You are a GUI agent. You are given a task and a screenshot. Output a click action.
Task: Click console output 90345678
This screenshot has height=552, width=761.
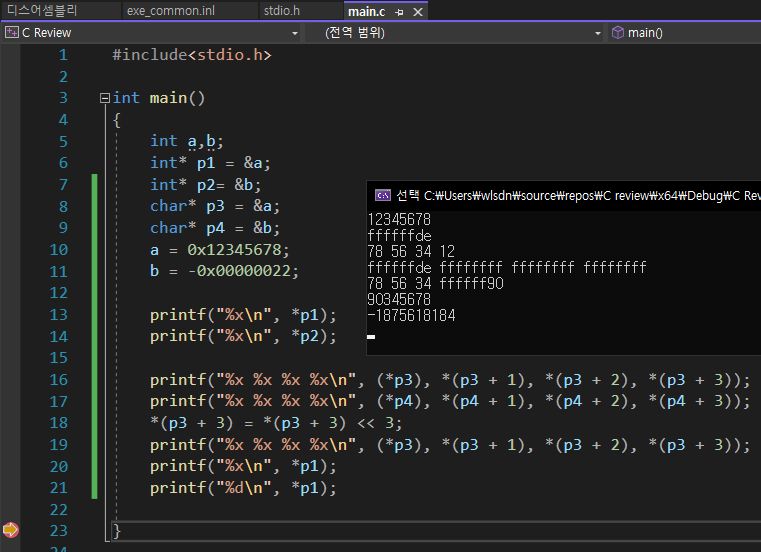tap(399, 300)
